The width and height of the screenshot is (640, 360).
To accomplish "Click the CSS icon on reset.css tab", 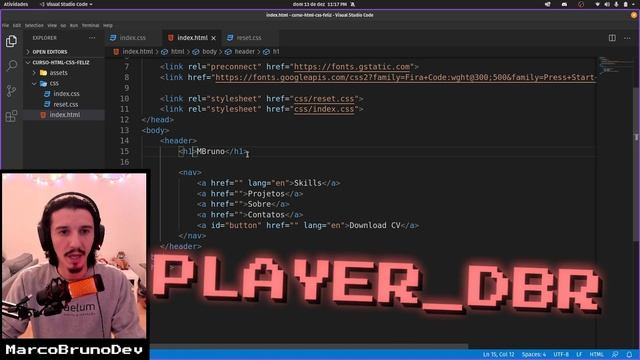I will [230, 38].
